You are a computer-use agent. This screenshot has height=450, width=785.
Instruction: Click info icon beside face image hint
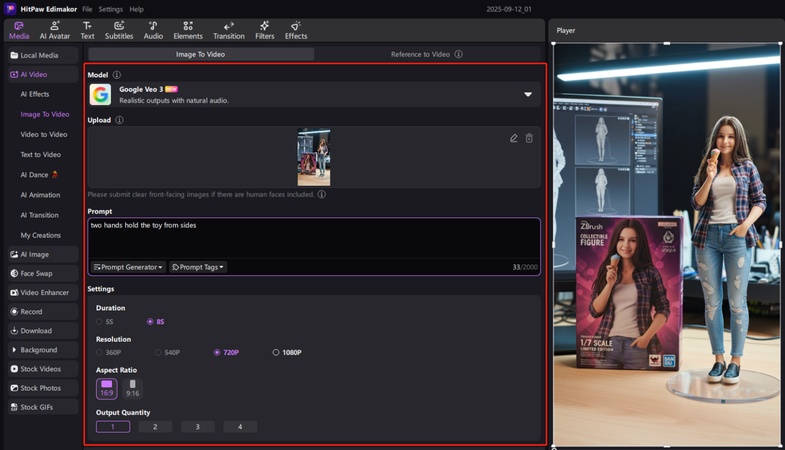tap(322, 194)
